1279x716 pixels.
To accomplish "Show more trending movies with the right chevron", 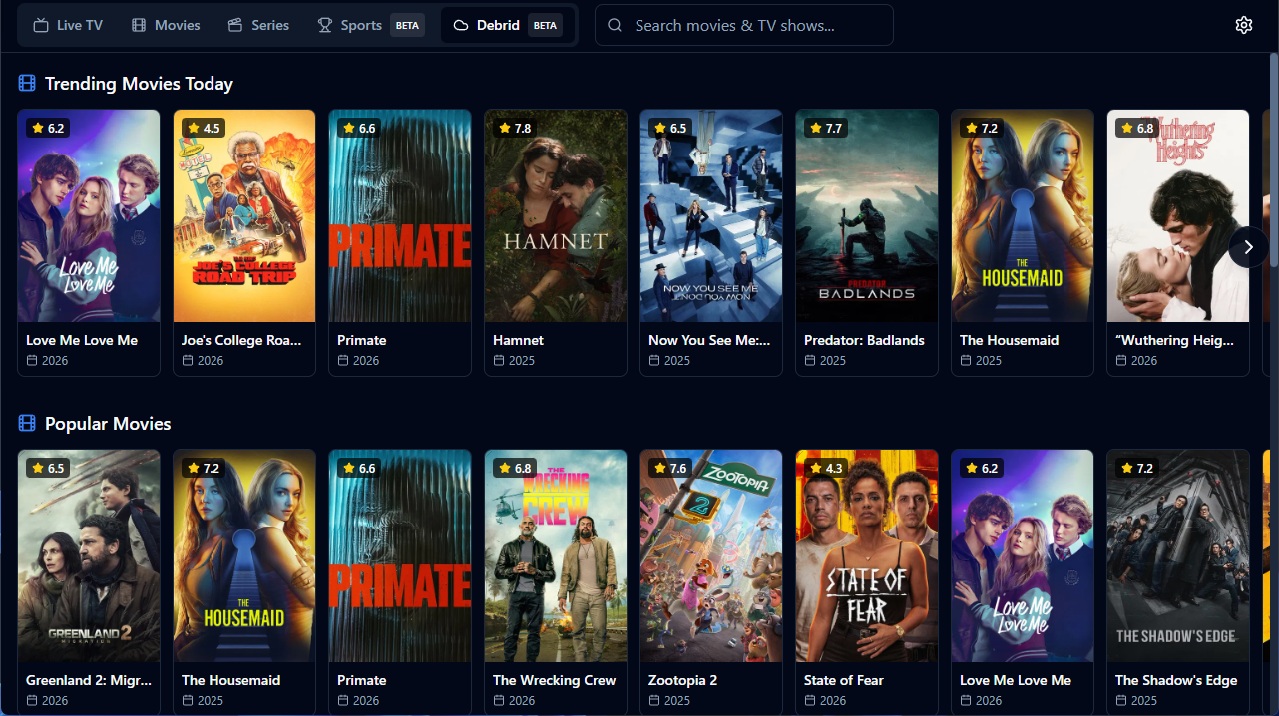I will [x=1248, y=247].
